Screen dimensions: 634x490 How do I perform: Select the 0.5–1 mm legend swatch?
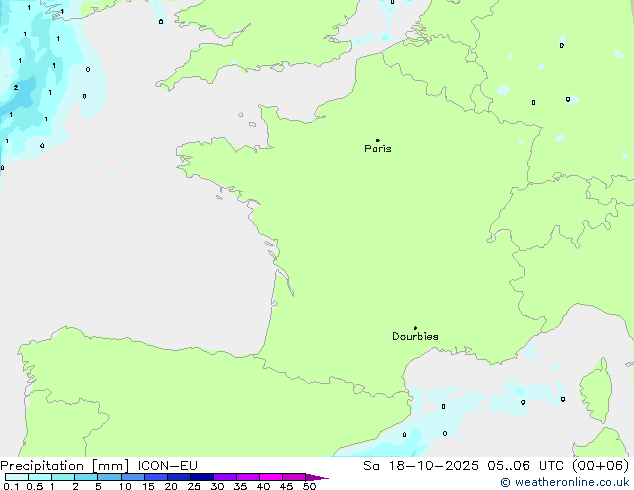(x=40, y=477)
